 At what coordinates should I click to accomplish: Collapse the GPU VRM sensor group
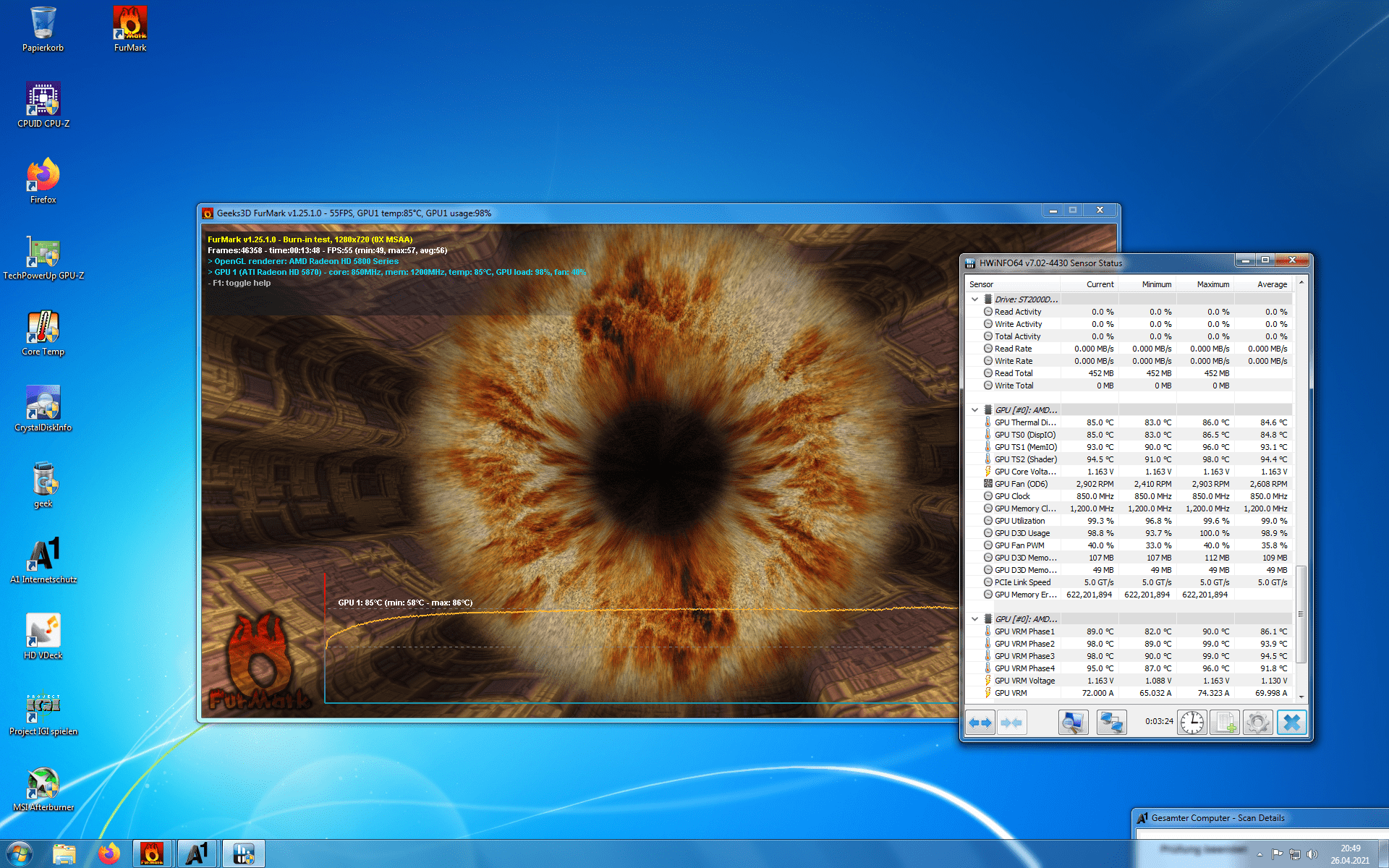[974, 618]
